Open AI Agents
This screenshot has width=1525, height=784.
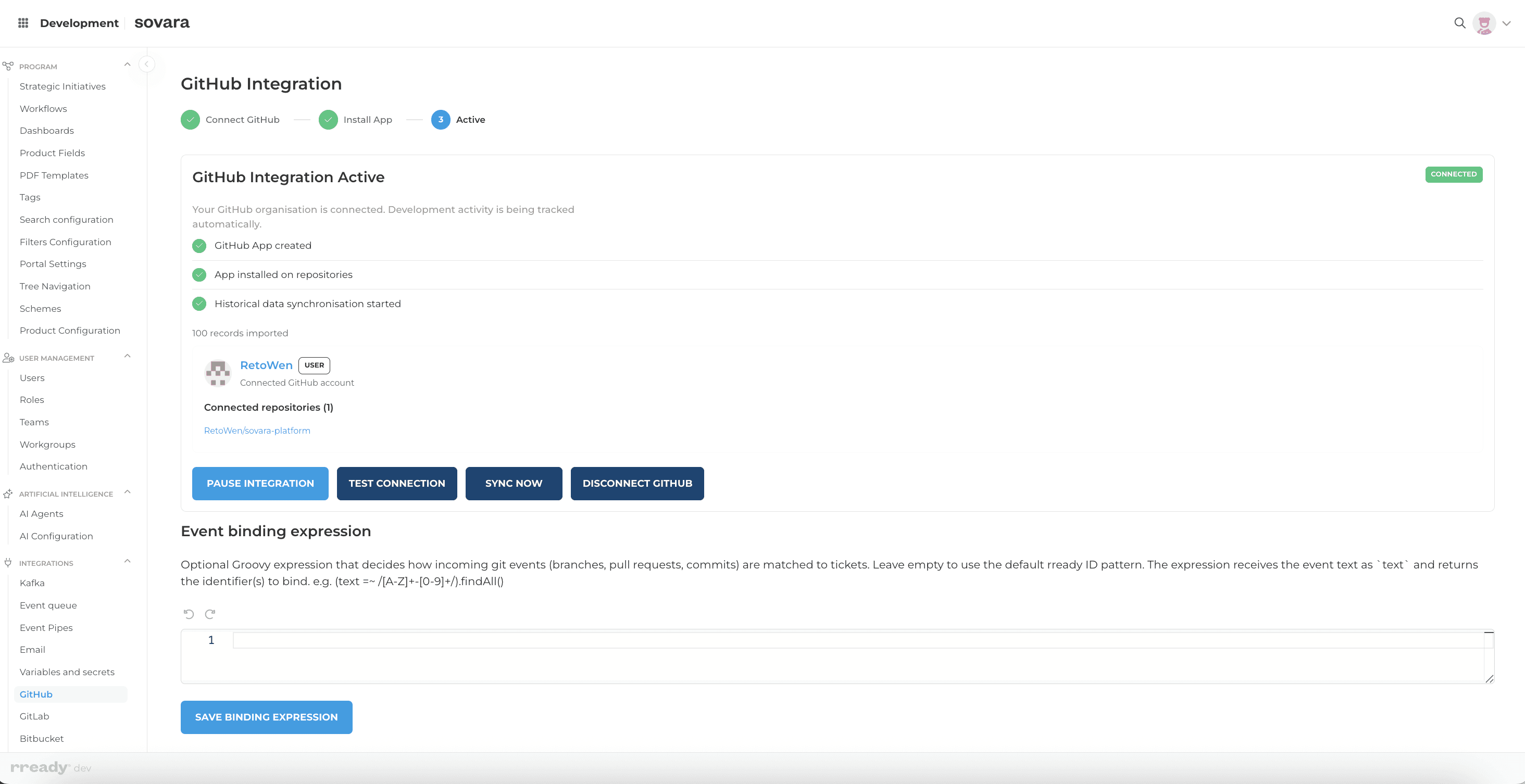click(42, 514)
